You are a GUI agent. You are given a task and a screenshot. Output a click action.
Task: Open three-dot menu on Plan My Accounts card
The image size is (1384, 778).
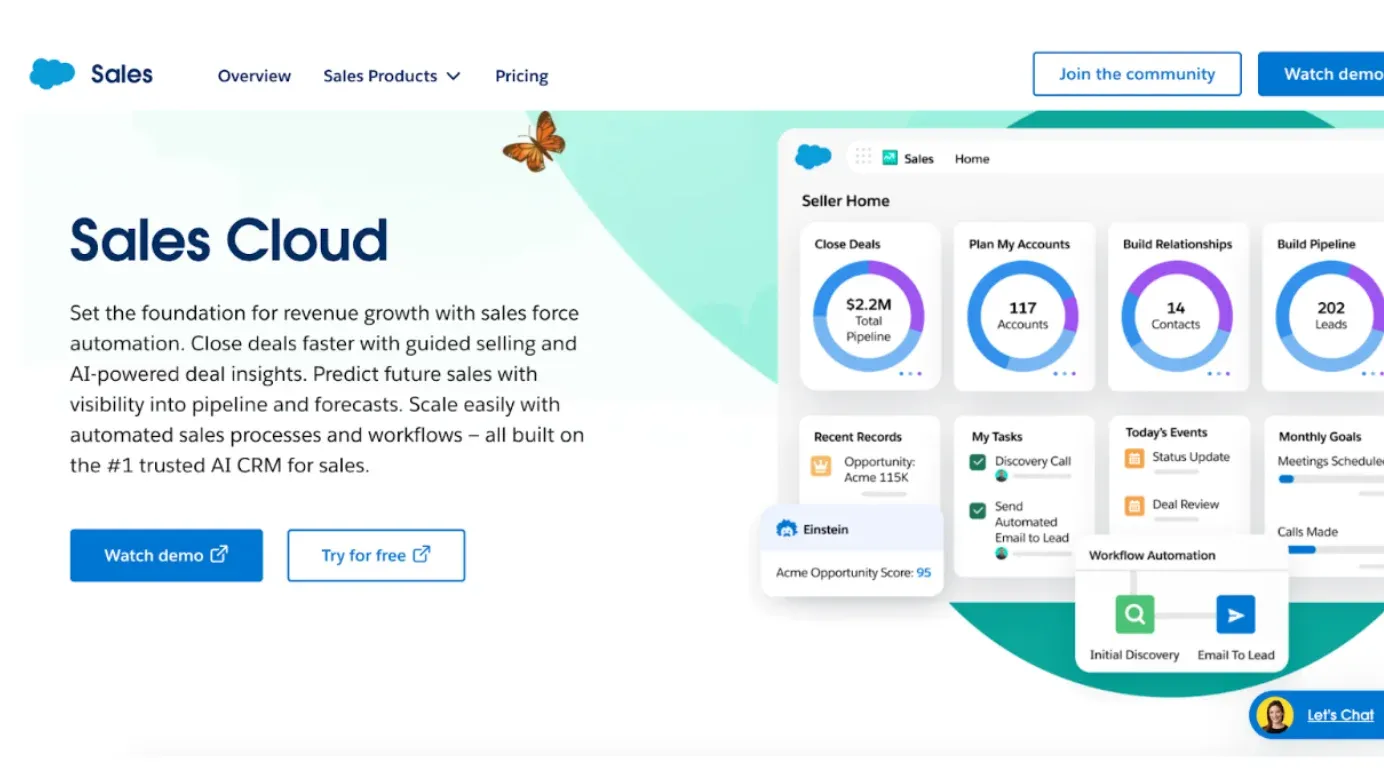pyautogui.click(x=1064, y=374)
